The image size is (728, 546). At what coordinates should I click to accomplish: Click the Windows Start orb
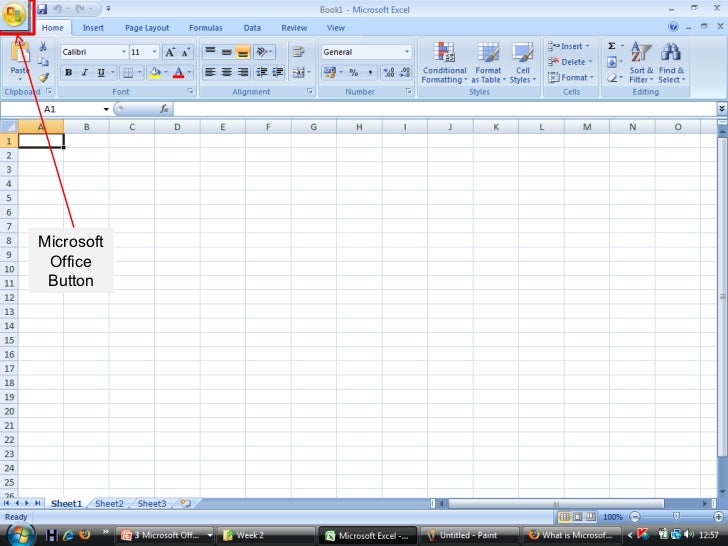pos(19,534)
